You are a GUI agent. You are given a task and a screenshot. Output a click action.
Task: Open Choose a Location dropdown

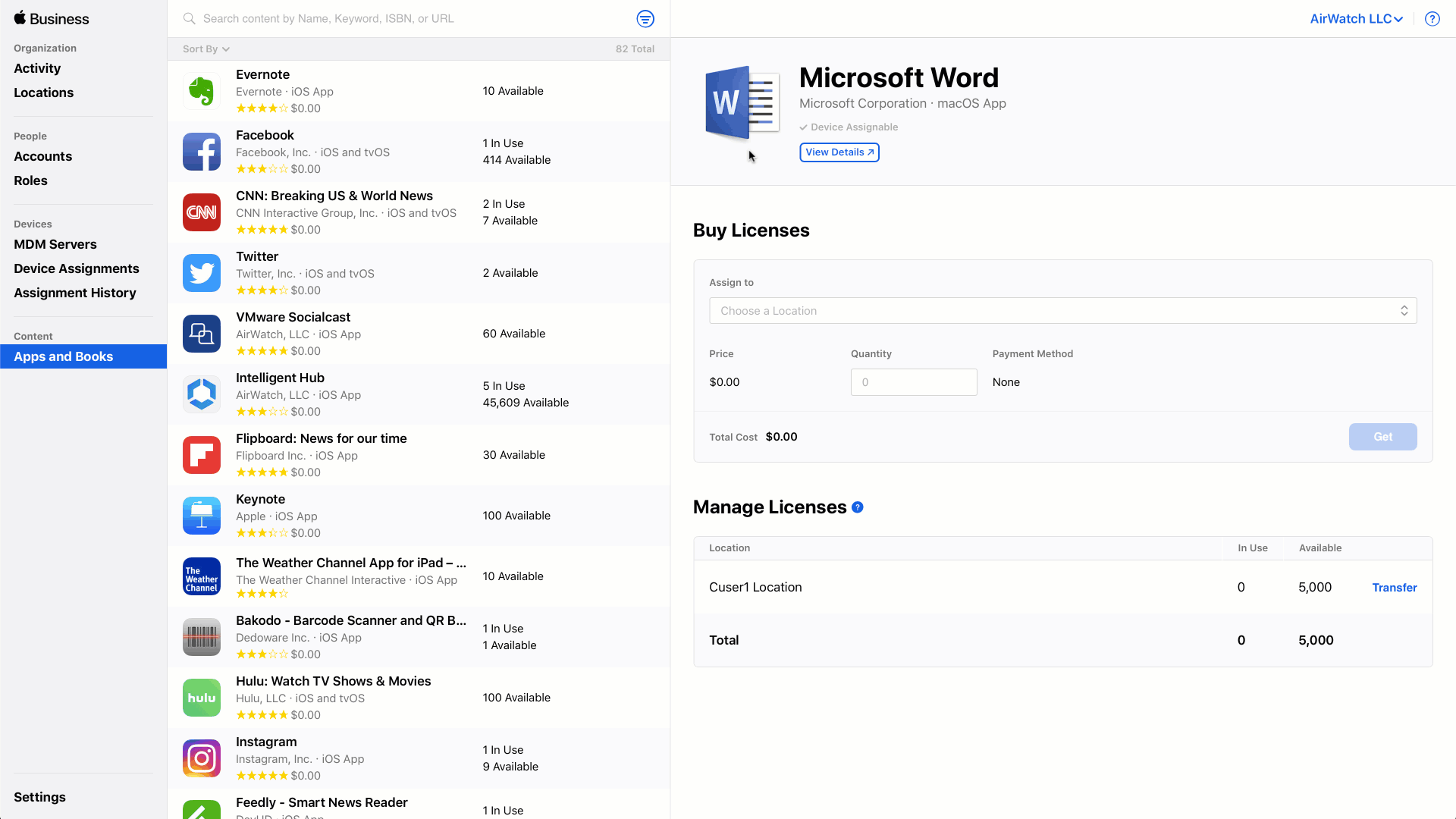coord(1062,311)
